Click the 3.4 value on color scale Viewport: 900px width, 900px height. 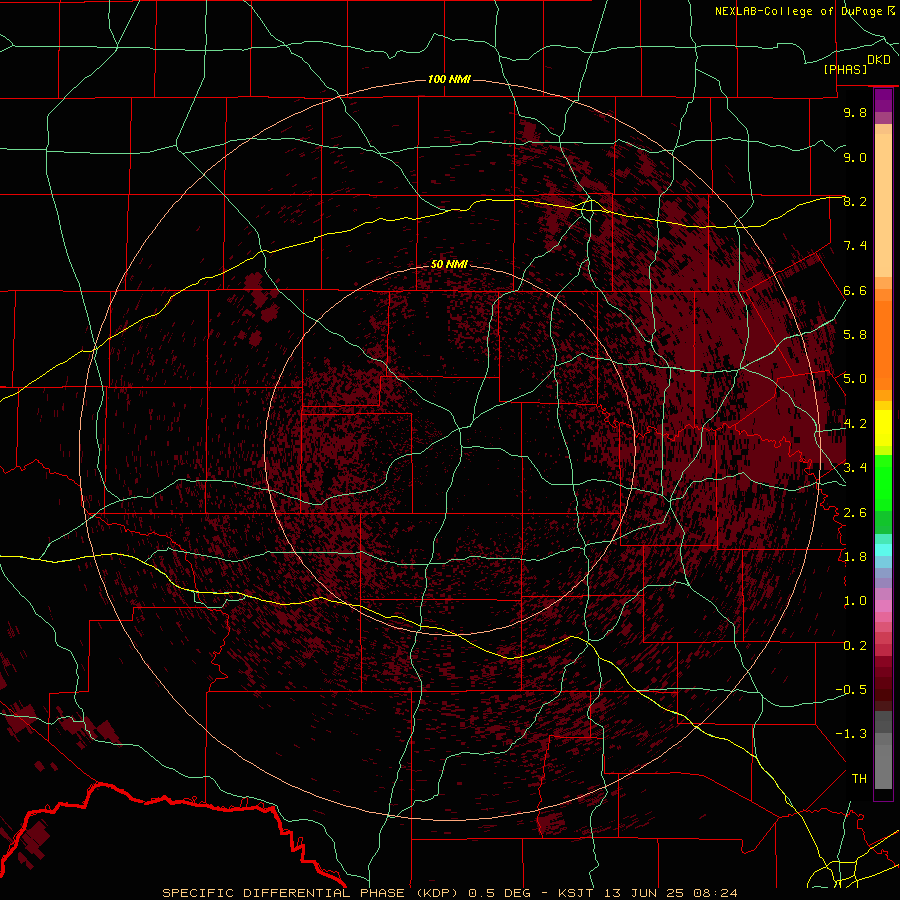pyautogui.click(x=855, y=468)
